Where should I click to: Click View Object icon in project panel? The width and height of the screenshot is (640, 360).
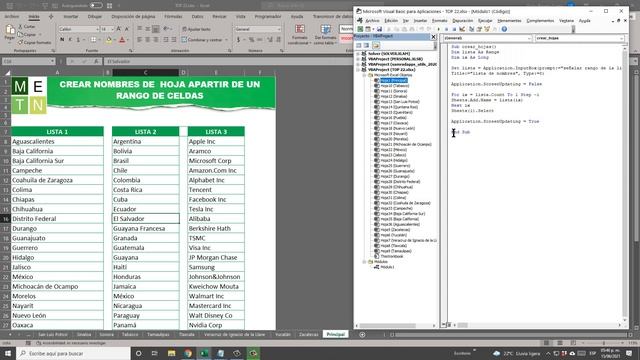pos(367,45)
